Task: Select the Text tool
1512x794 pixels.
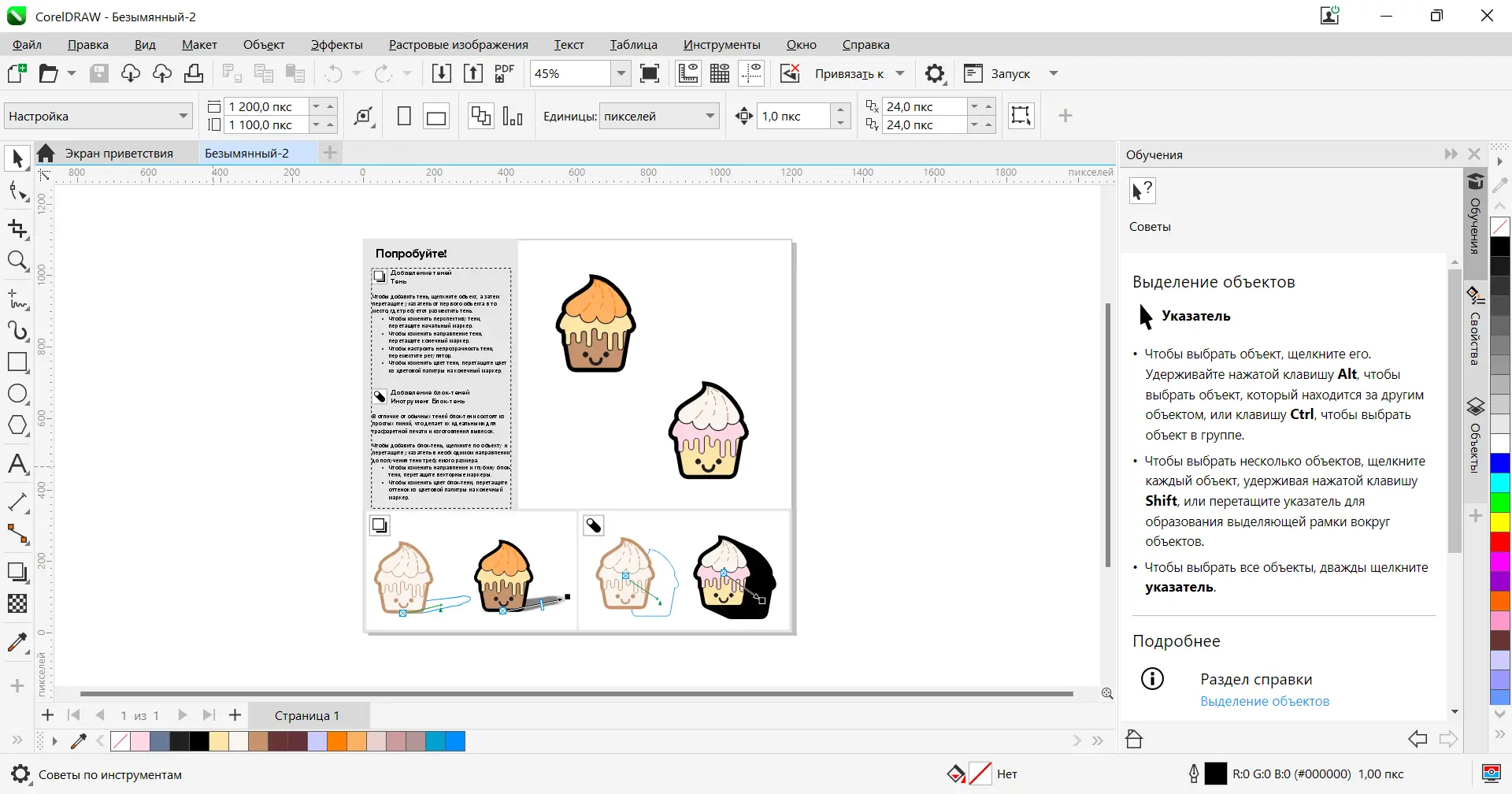Action: 17,464
